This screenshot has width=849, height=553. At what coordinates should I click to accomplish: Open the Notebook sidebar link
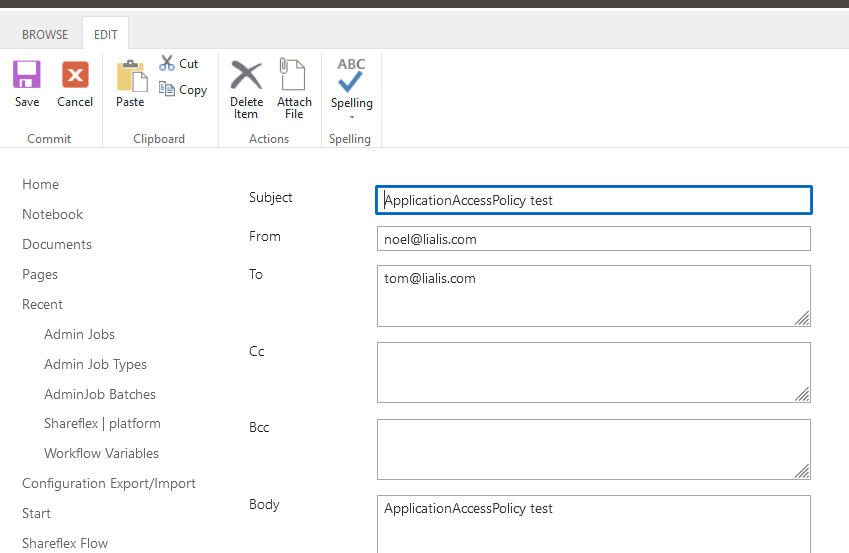click(53, 214)
